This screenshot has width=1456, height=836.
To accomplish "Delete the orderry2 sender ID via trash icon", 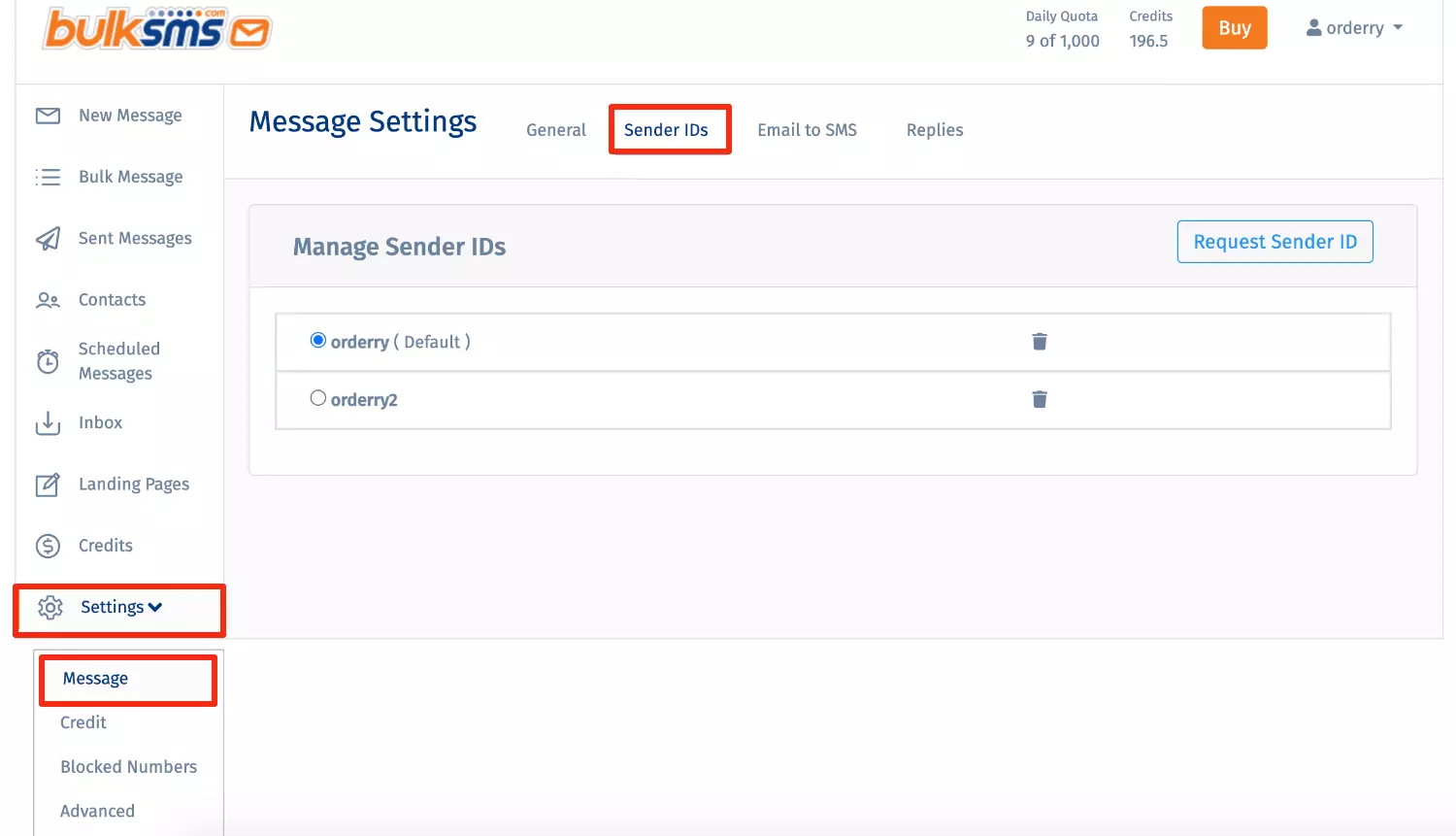I will click(x=1040, y=400).
